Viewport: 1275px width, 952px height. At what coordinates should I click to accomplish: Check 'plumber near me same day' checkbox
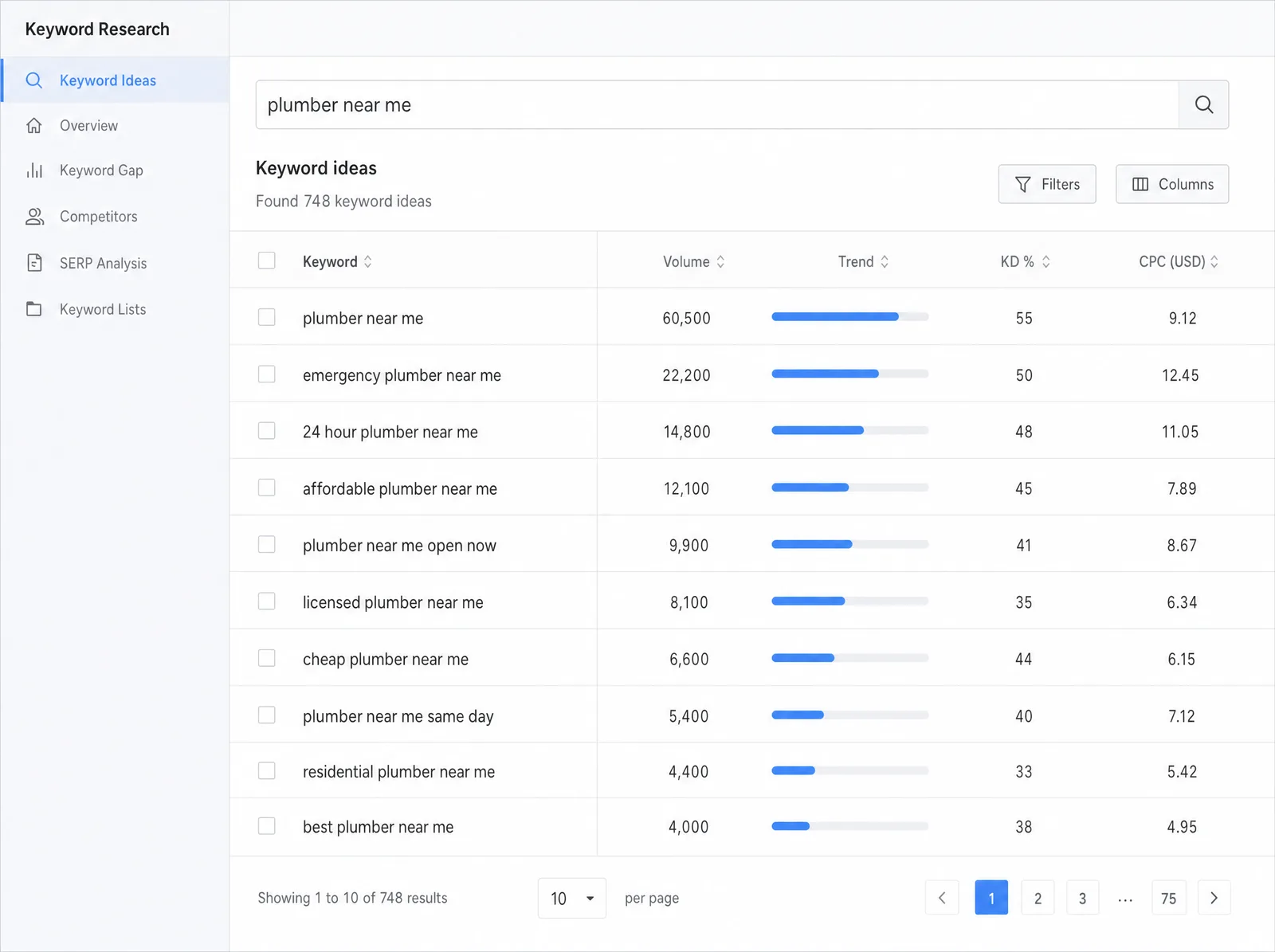[x=267, y=715]
